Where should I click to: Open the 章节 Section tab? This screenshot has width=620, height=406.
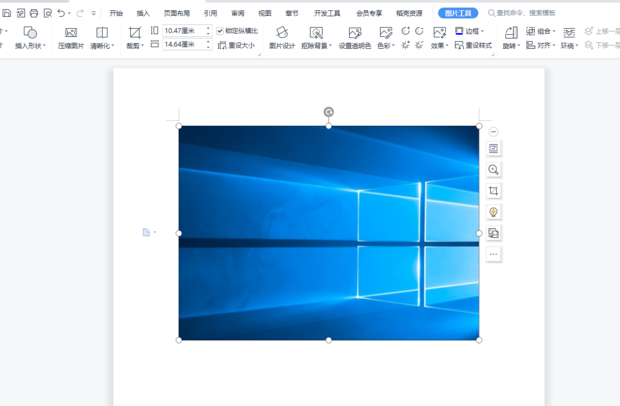pyautogui.click(x=292, y=13)
